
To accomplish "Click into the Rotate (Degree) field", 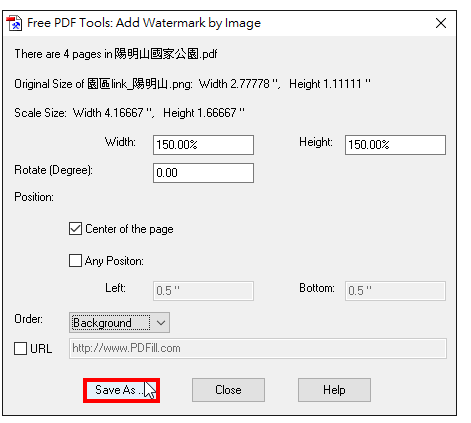I will [203, 173].
